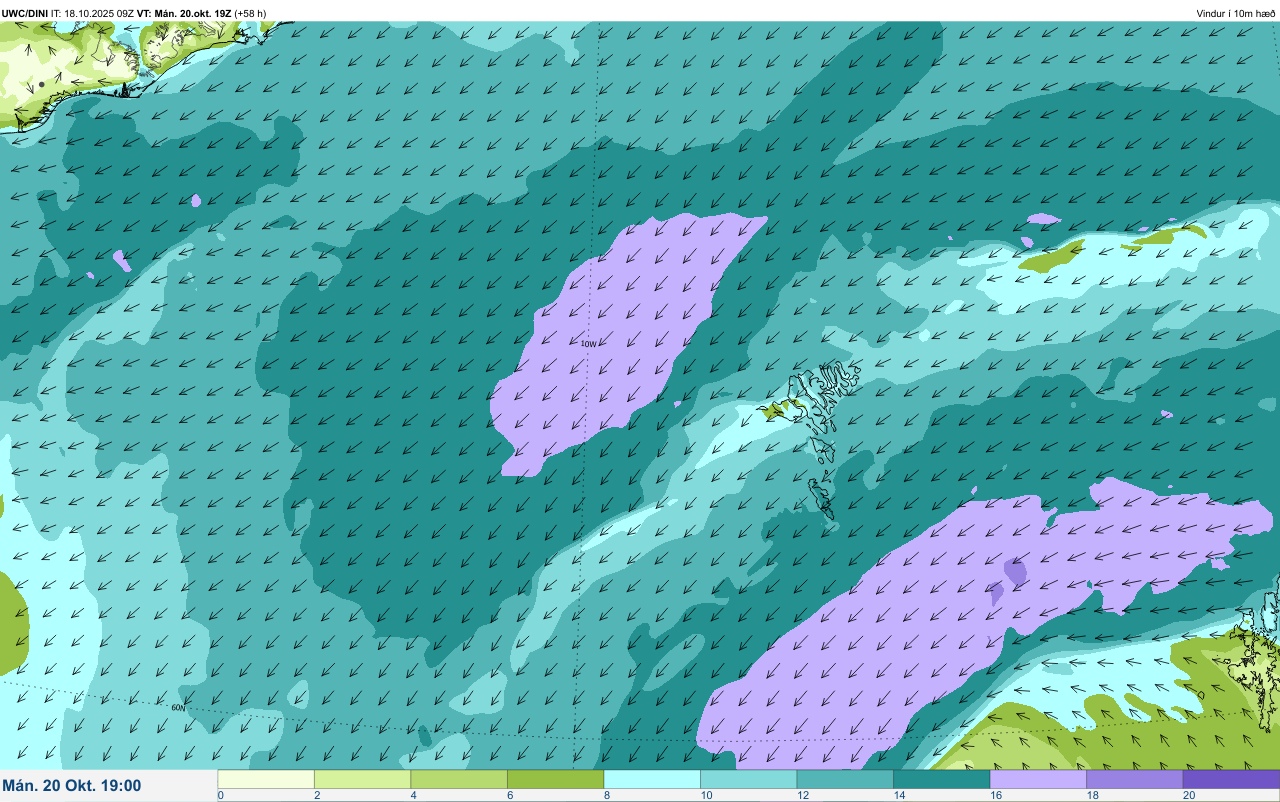Click the green 4–6 legend swatch

point(459,779)
